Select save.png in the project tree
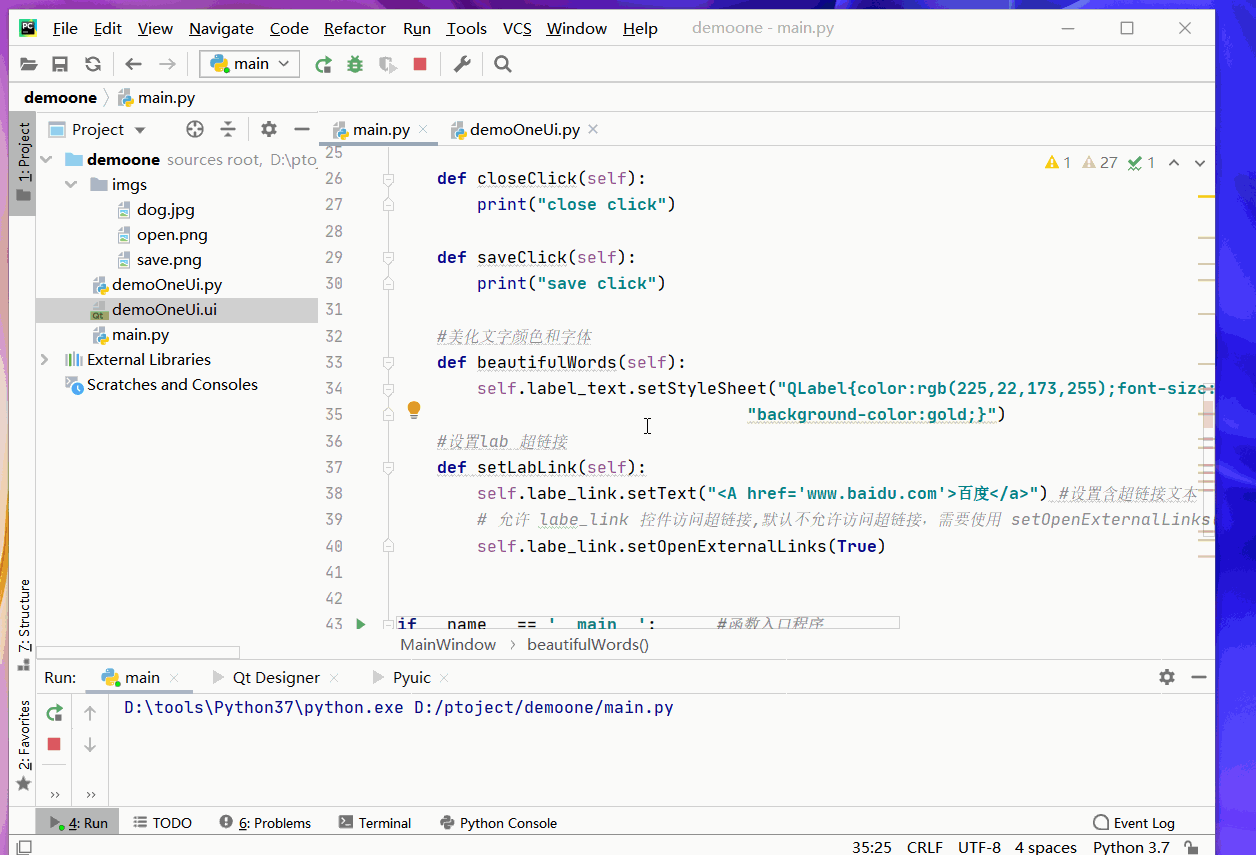 click(x=169, y=260)
